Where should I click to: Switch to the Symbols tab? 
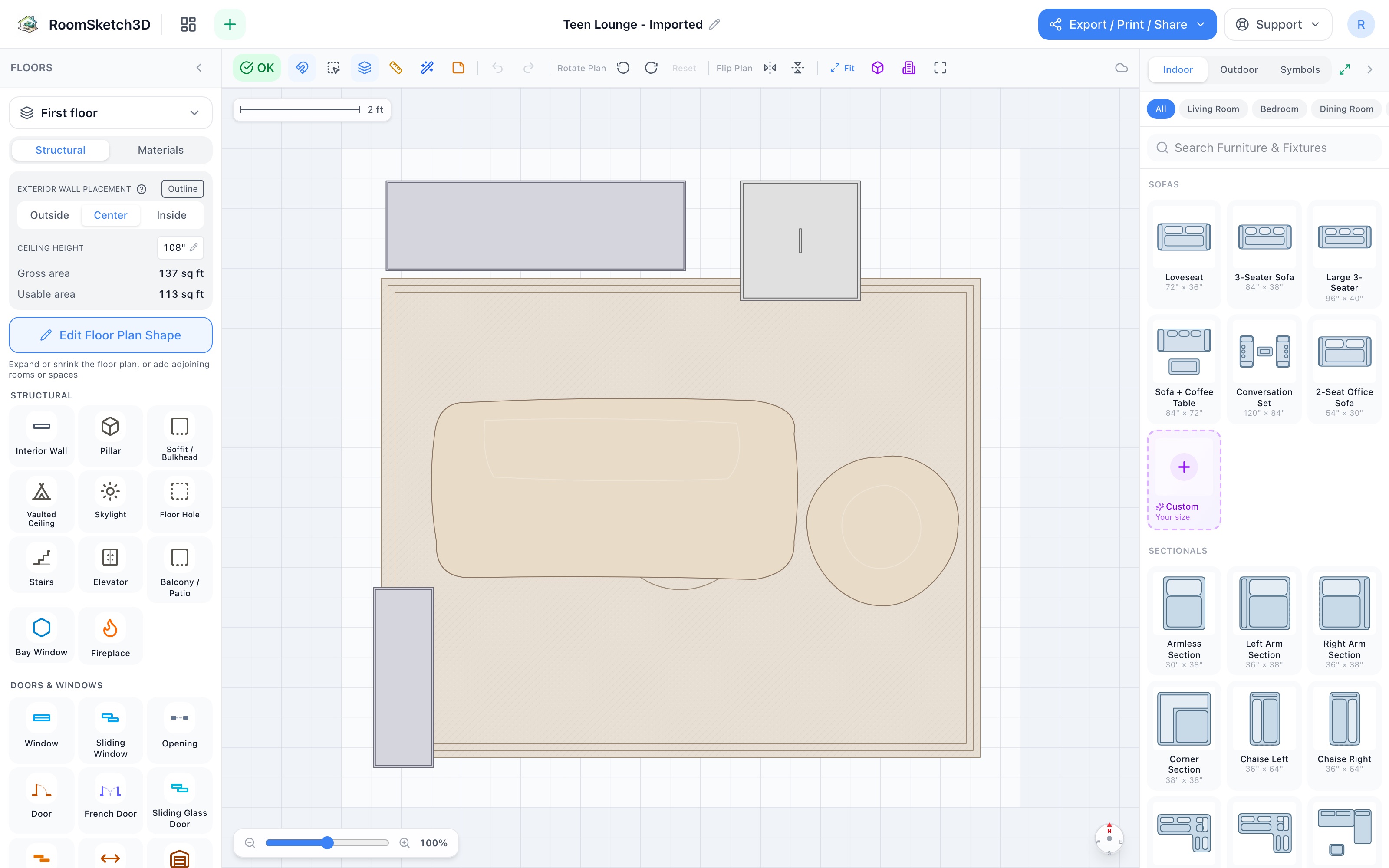[x=1300, y=69]
